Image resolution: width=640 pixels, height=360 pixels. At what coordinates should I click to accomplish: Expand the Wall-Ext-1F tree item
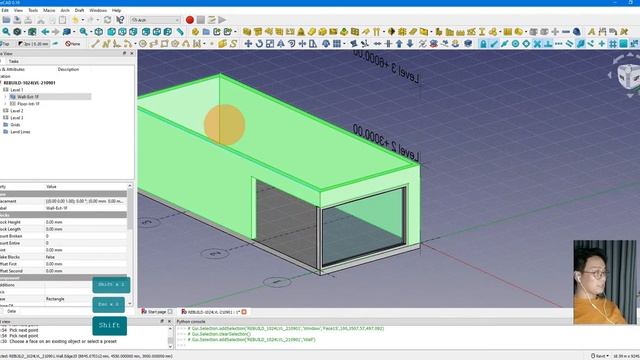point(5,97)
